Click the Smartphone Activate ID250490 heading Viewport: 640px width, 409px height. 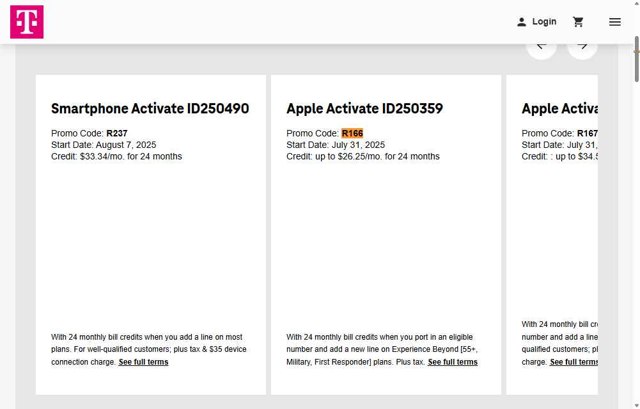point(150,109)
